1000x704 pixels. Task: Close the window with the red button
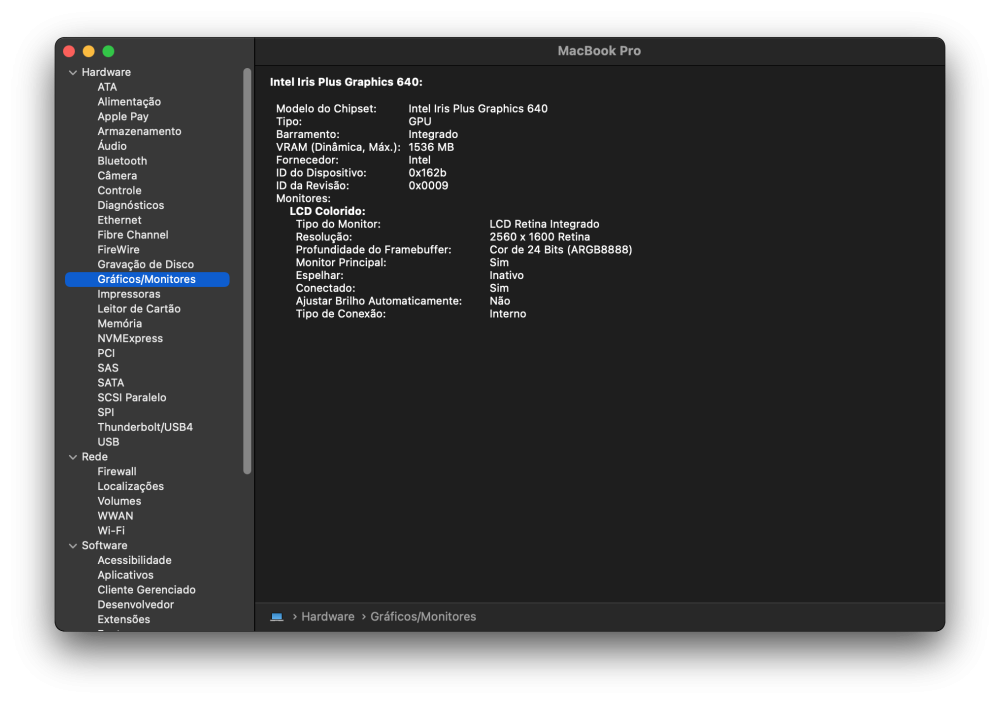pos(70,51)
